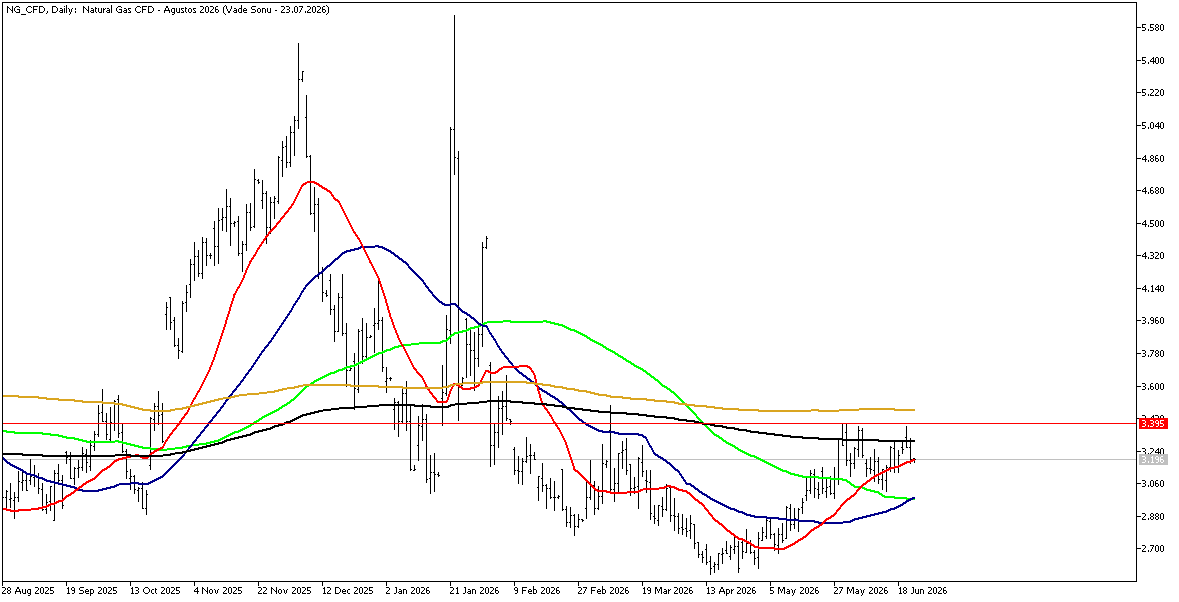Viewport: 1179px width, 602px height.
Task: Select the 9 Feb 2026 time label
Action: [x=537, y=591]
